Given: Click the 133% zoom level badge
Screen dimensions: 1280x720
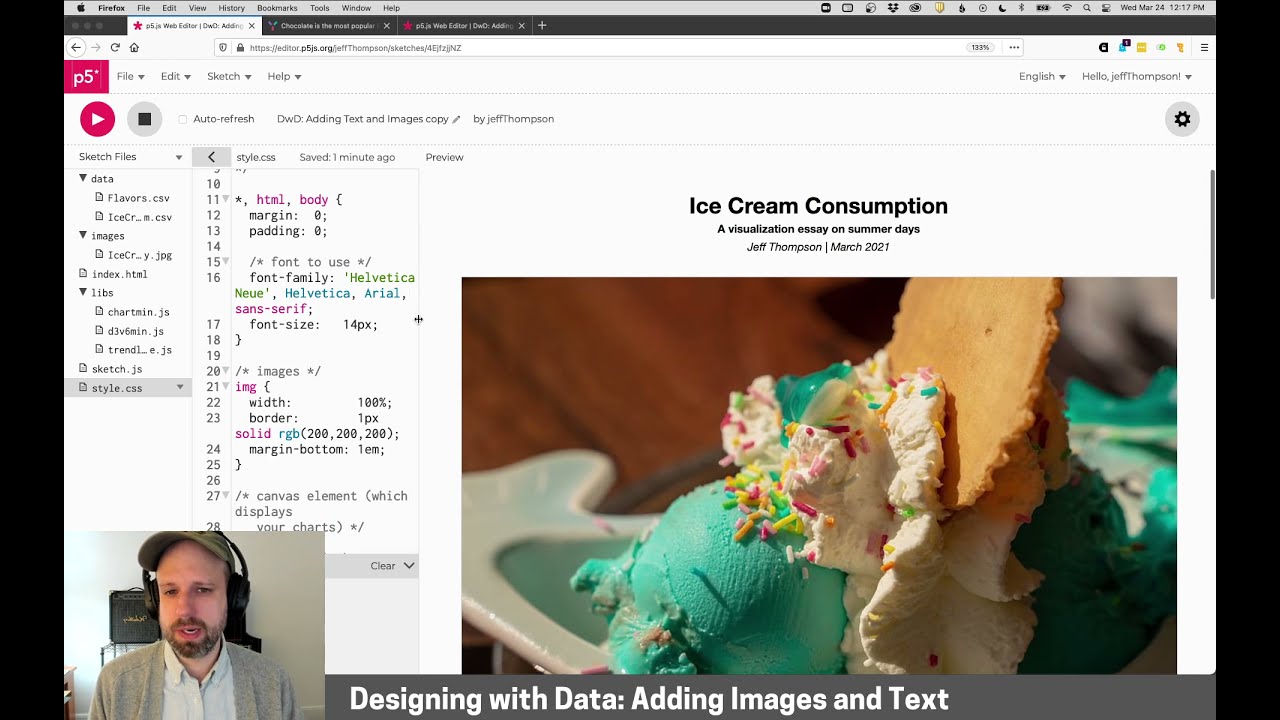Looking at the screenshot, I should 980,47.
